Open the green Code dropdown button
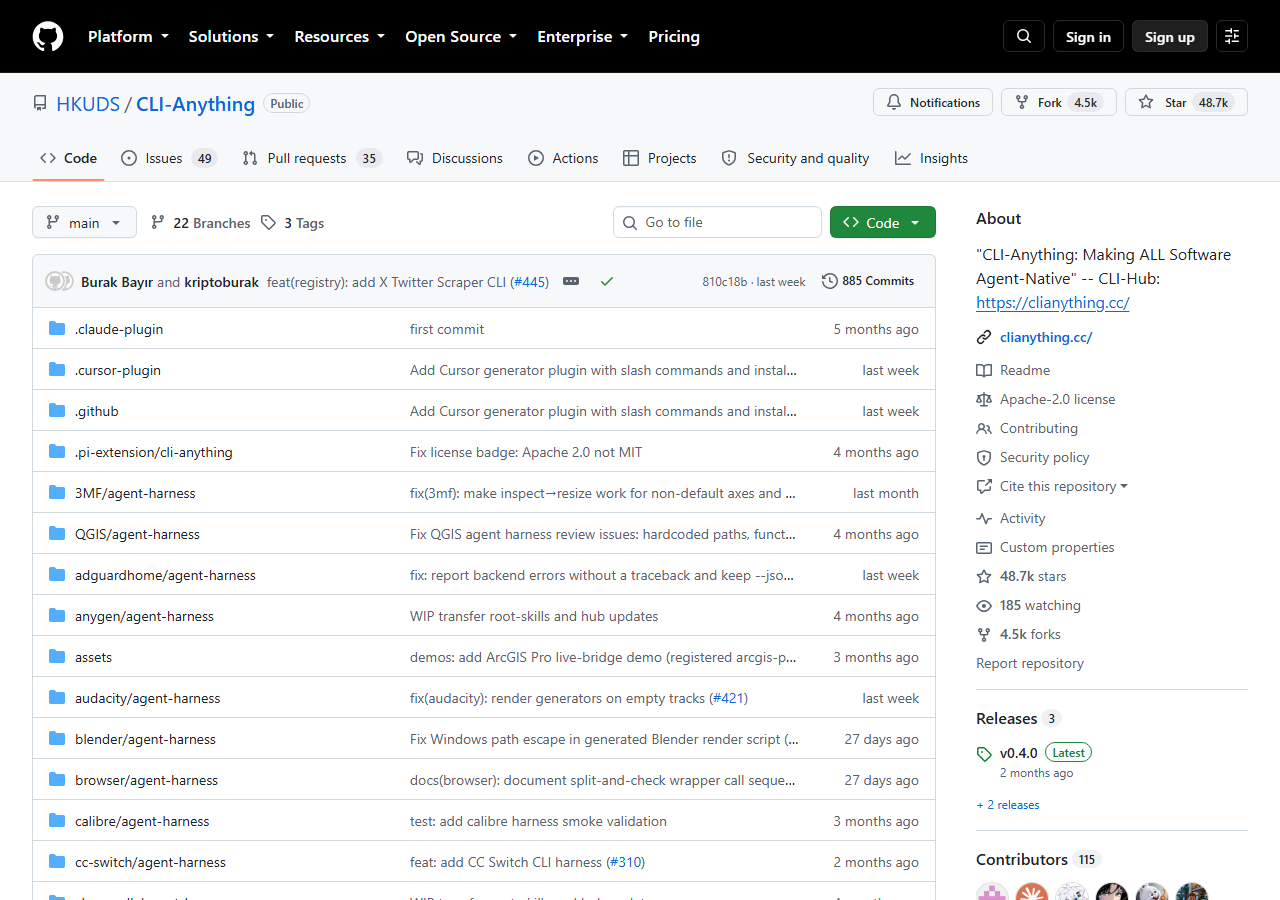The width and height of the screenshot is (1280, 900). point(883,222)
